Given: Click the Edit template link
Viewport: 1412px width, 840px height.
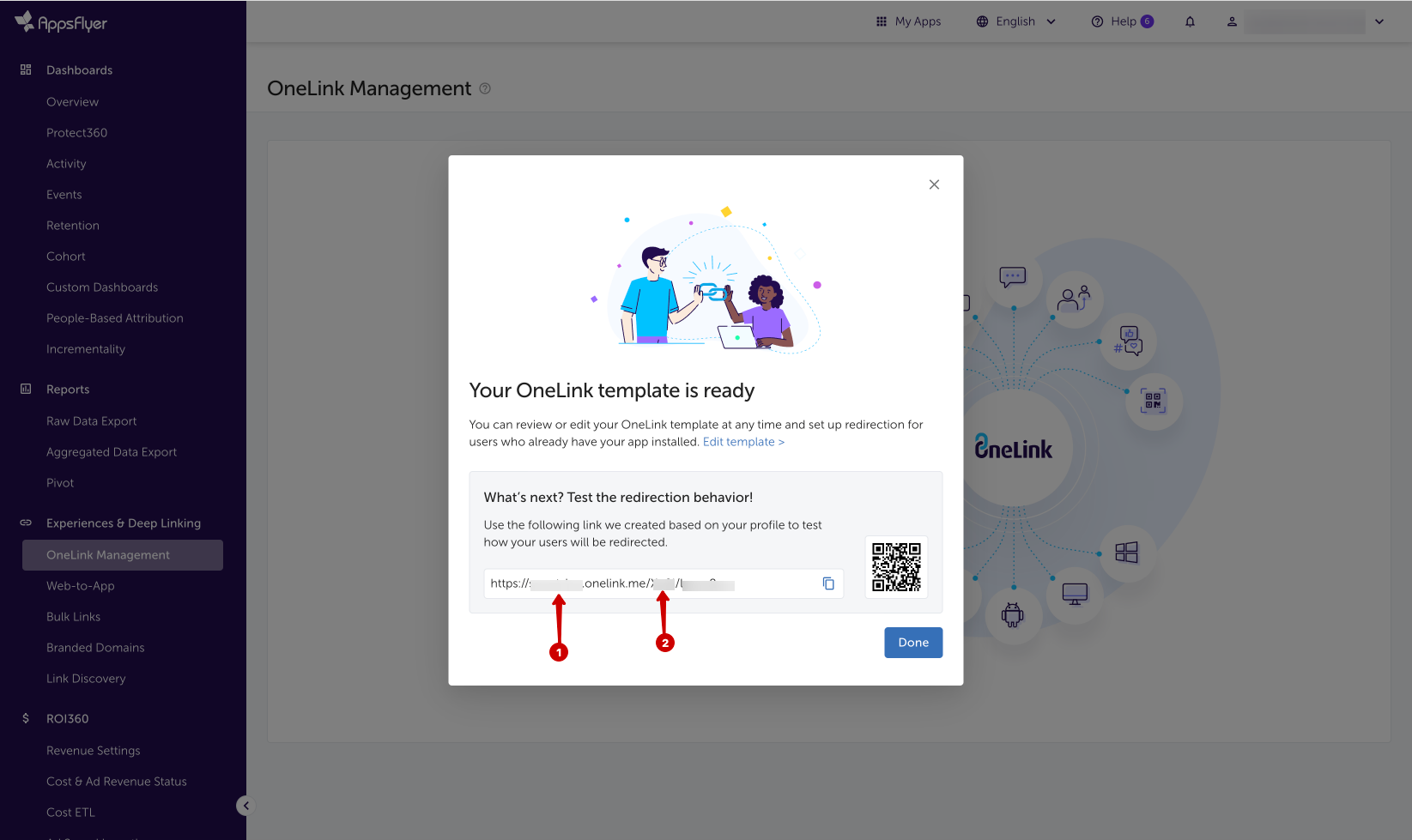Looking at the screenshot, I should 743,442.
